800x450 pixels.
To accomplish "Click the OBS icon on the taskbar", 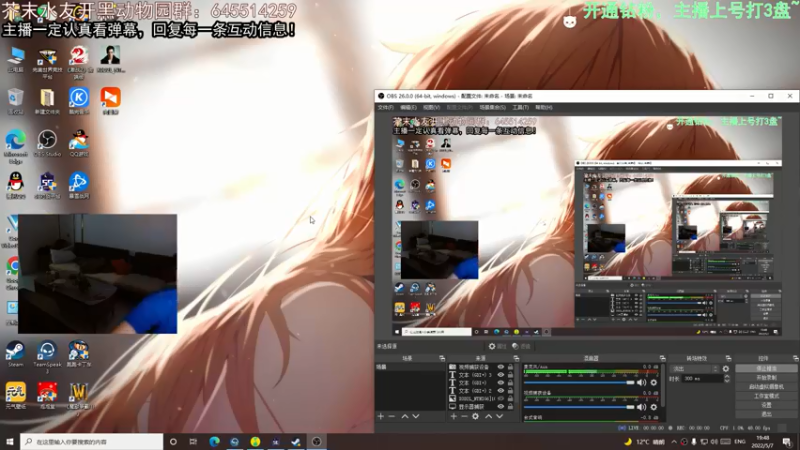I will 316,442.
